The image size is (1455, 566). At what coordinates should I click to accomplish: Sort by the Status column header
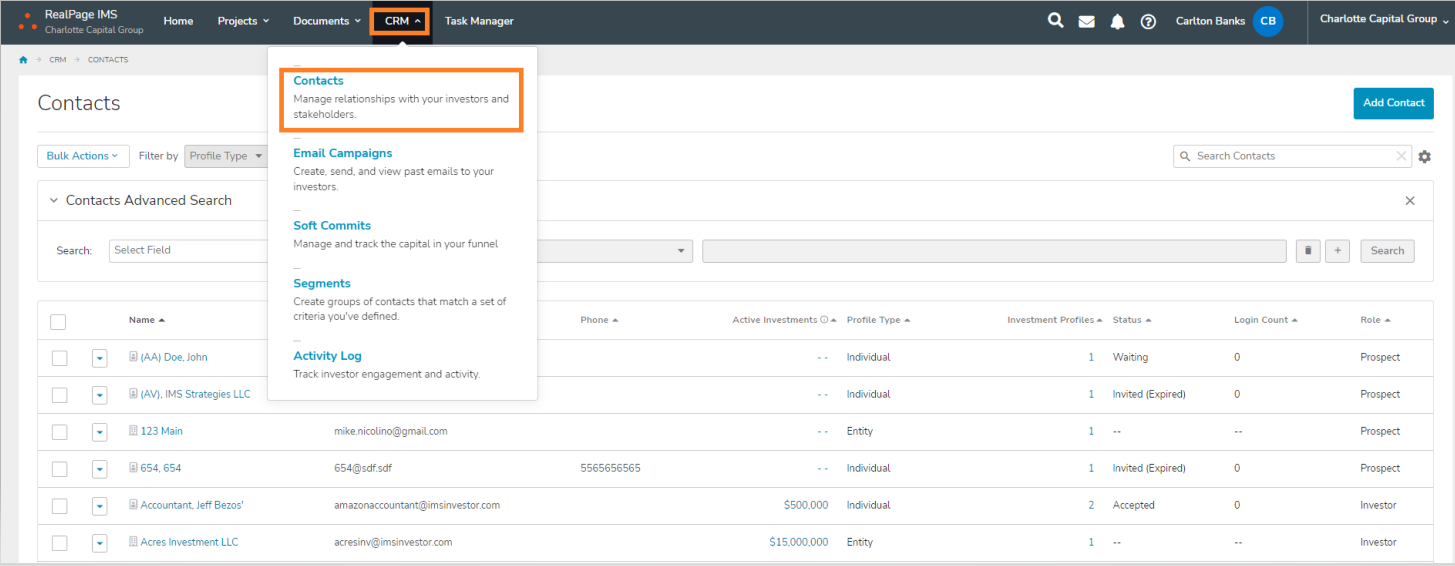tap(1132, 320)
